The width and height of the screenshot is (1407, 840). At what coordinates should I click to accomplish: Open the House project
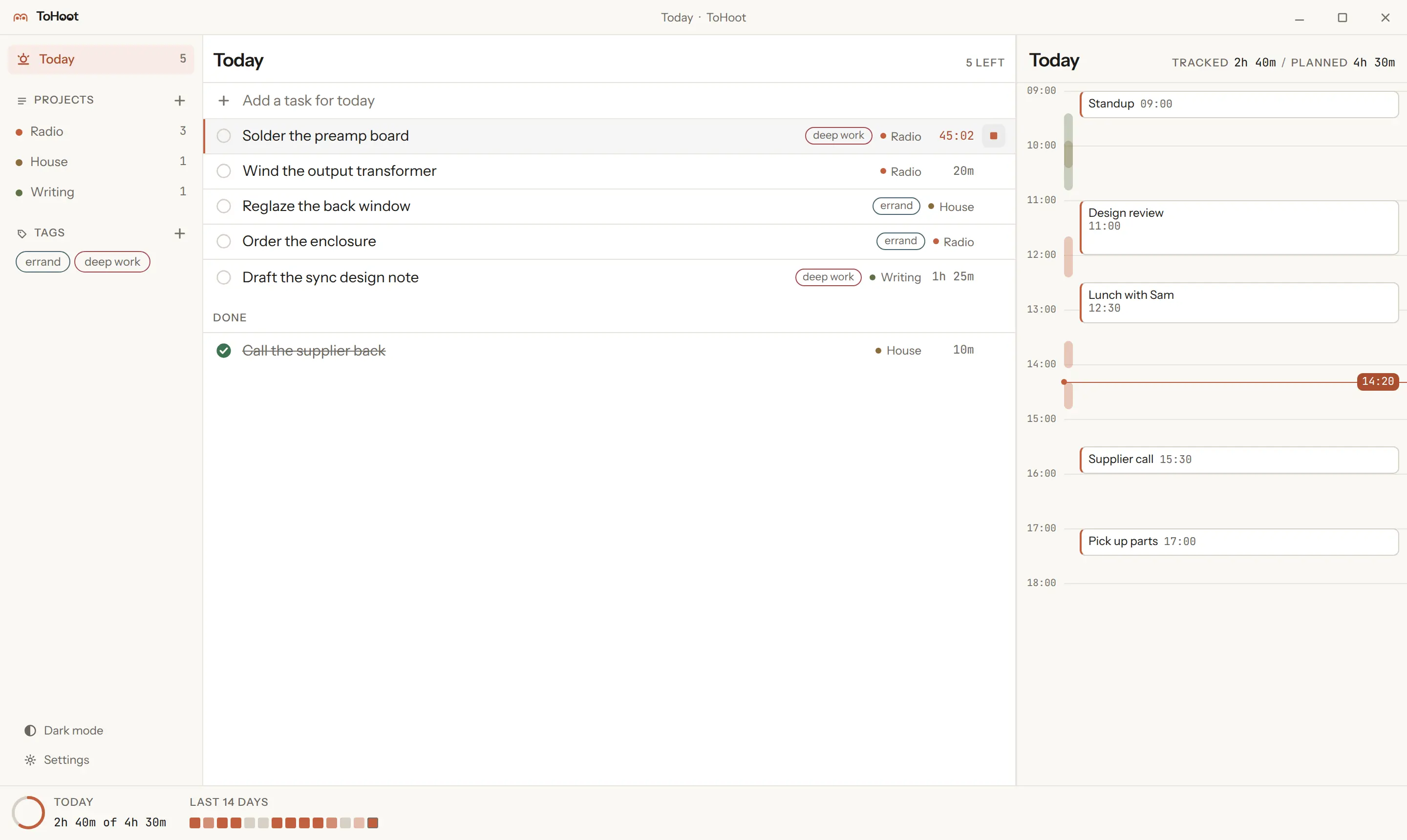[x=101, y=162]
